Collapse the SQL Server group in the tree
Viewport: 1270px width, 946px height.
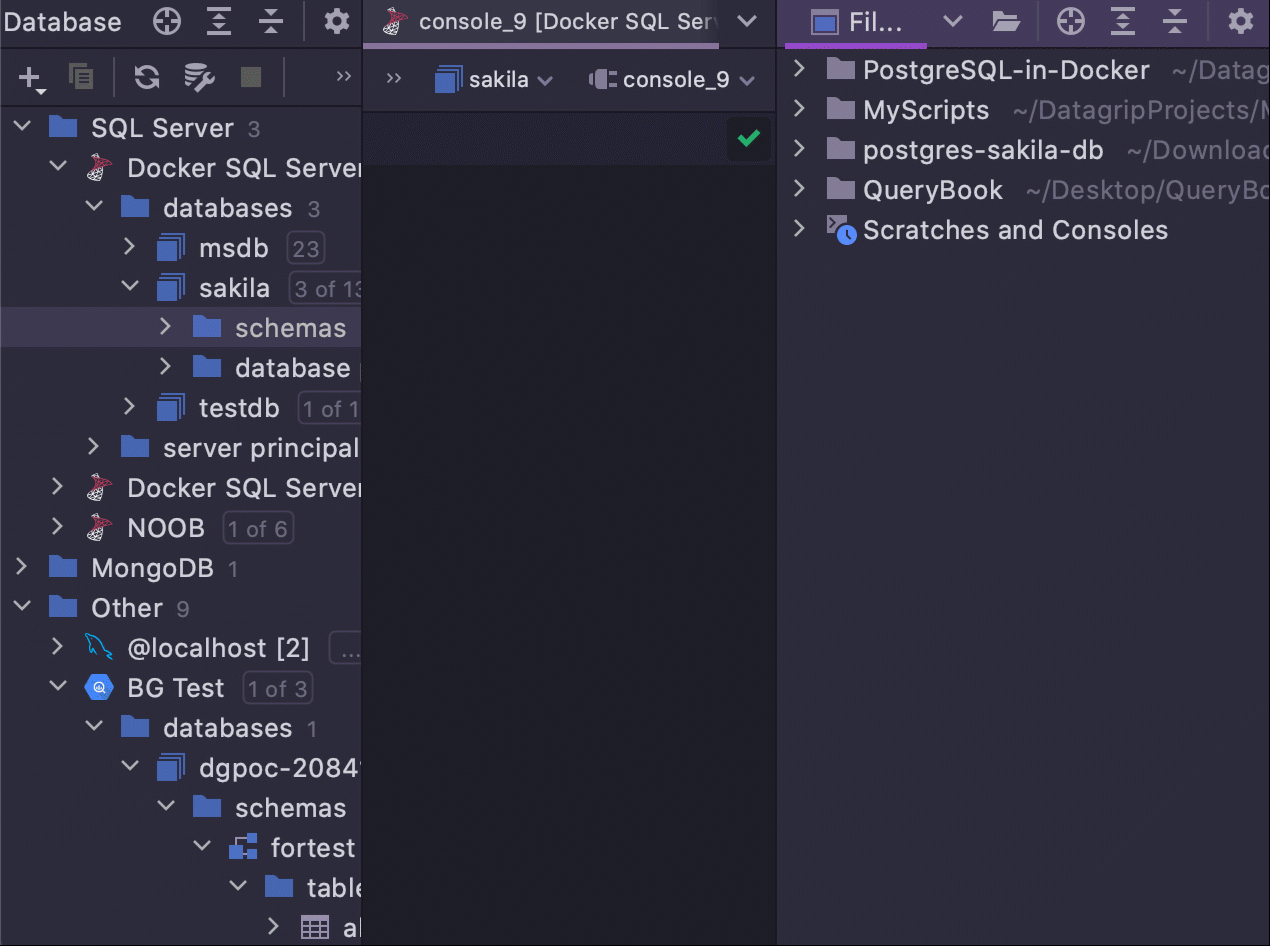pos(22,127)
